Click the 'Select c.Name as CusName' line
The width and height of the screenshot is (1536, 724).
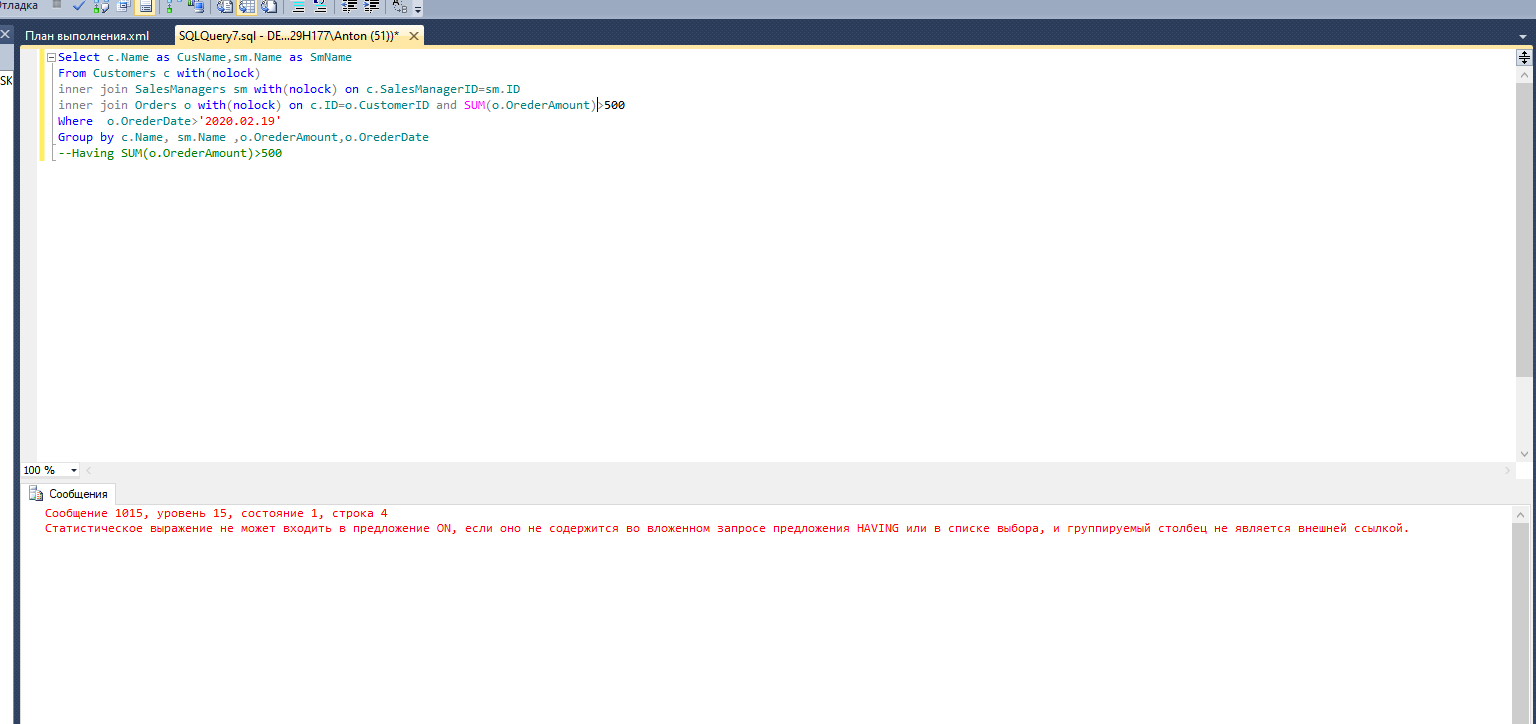click(x=205, y=57)
